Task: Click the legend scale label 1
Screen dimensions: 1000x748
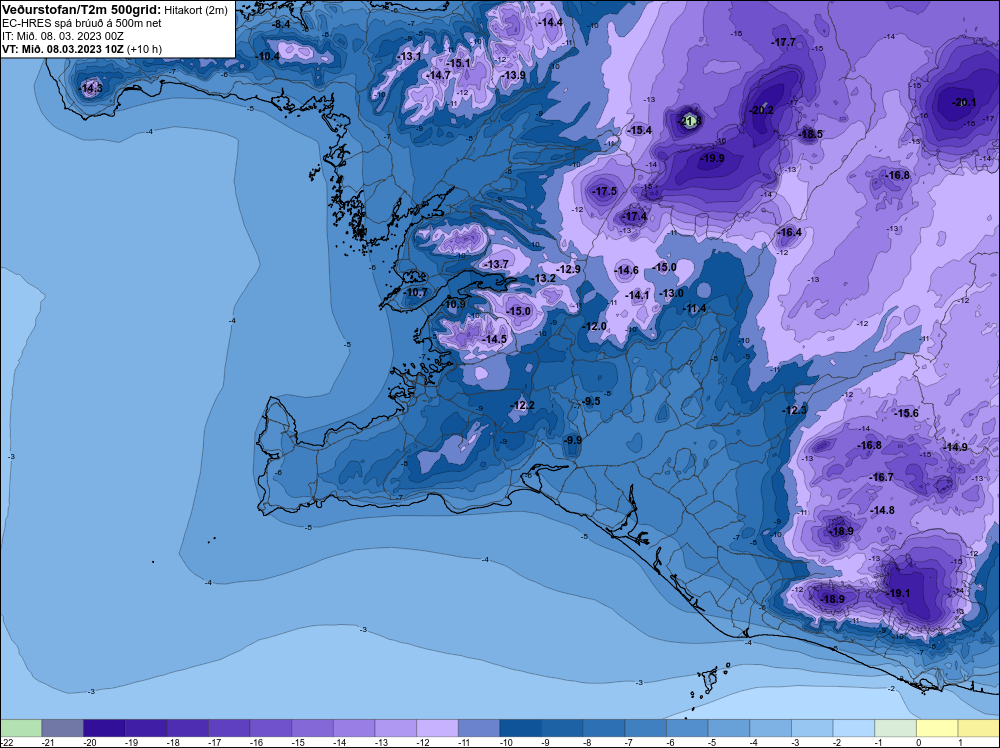Action: 960,742
